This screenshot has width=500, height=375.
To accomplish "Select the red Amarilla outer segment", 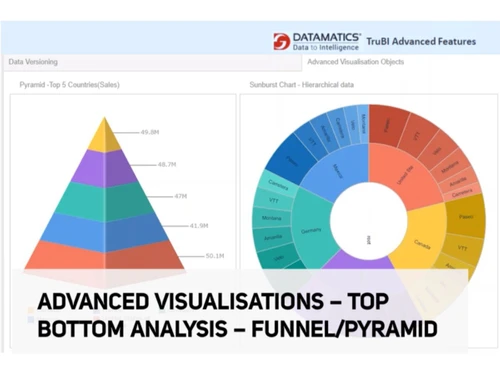I will (x=457, y=182).
